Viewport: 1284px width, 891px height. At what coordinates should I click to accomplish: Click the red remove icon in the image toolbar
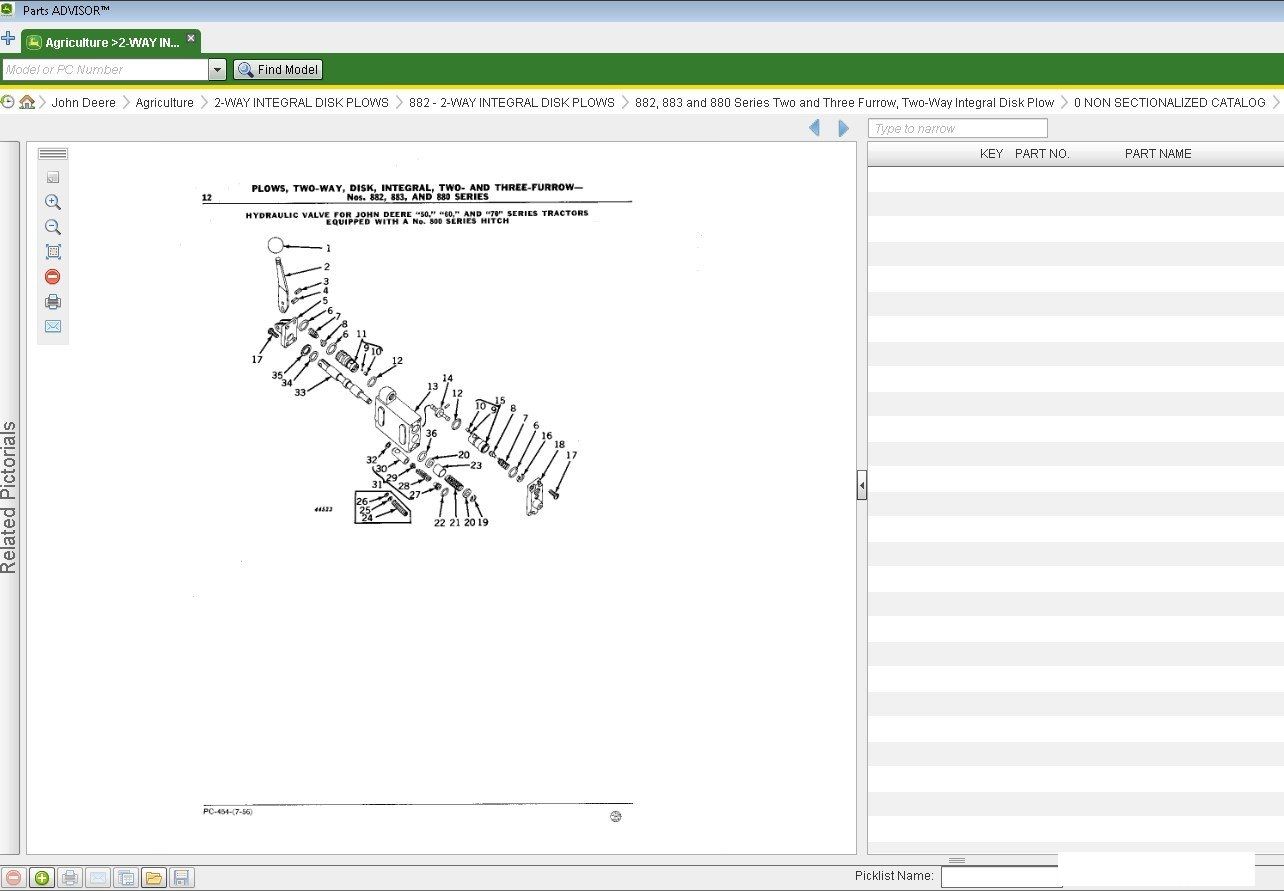pyautogui.click(x=53, y=277)
